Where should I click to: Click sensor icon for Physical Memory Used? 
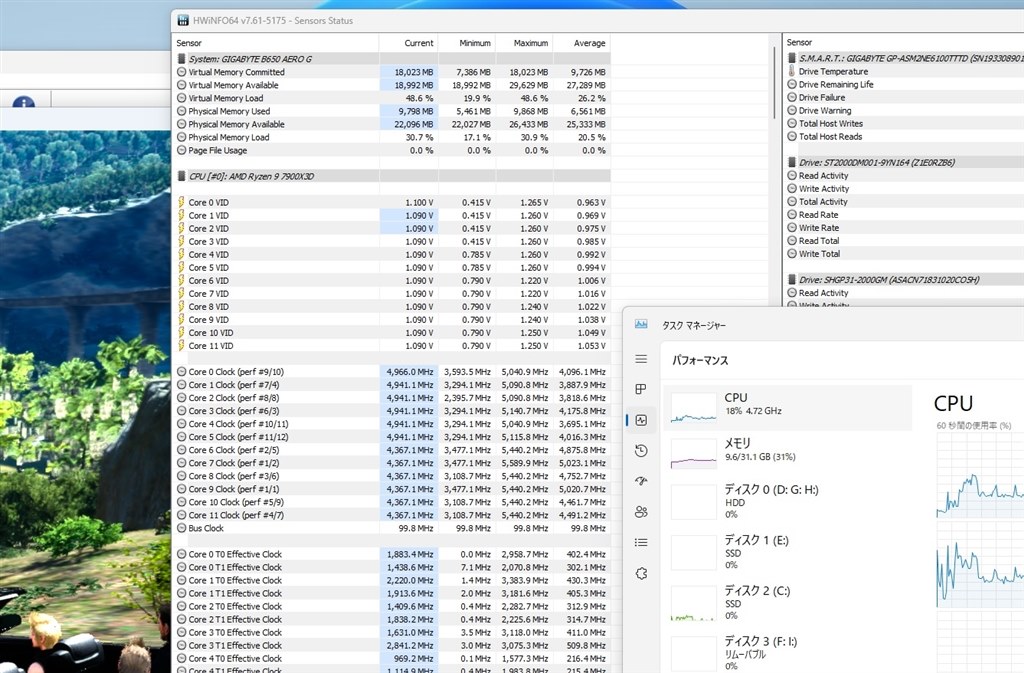182,111
